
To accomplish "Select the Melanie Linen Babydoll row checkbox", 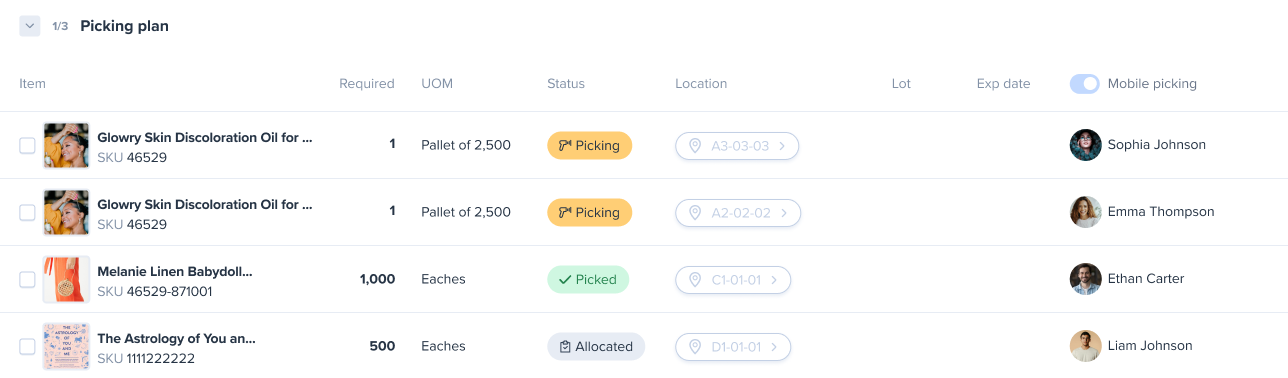I will [27, 279].
